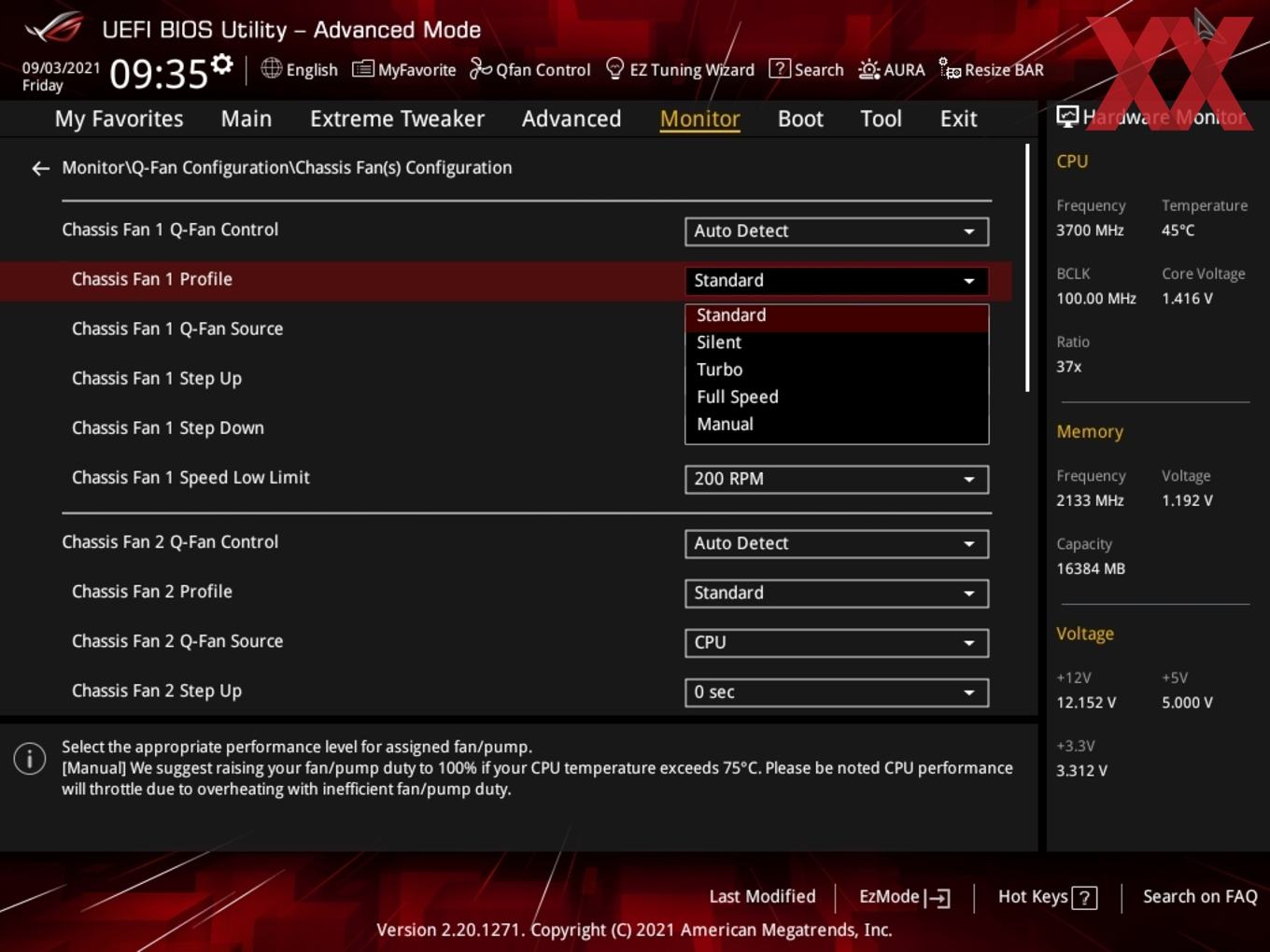The width and height of the screenshot is (1270, 952).
Task: Click the 12.152 V reading
Action: tap(1086, 702)
